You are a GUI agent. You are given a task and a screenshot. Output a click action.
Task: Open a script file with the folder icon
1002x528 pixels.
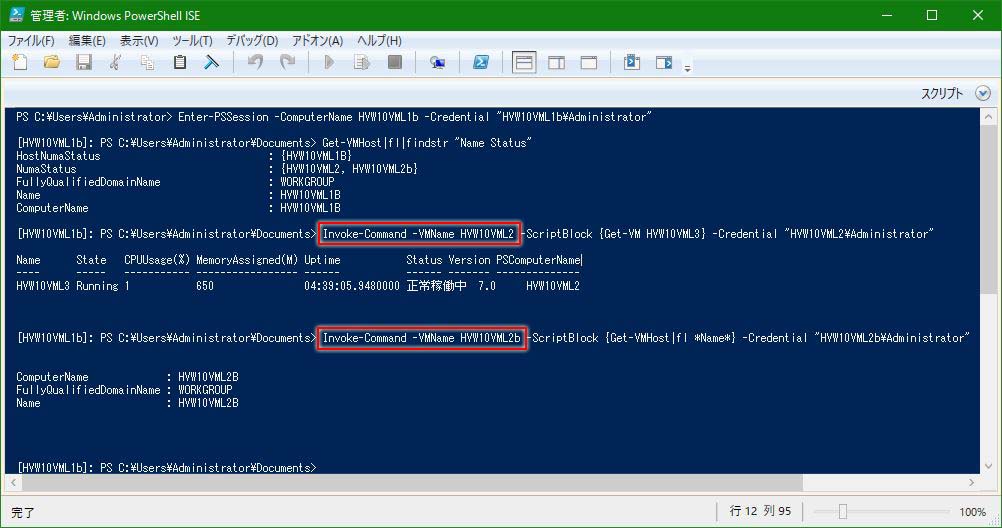click(52, 63)
